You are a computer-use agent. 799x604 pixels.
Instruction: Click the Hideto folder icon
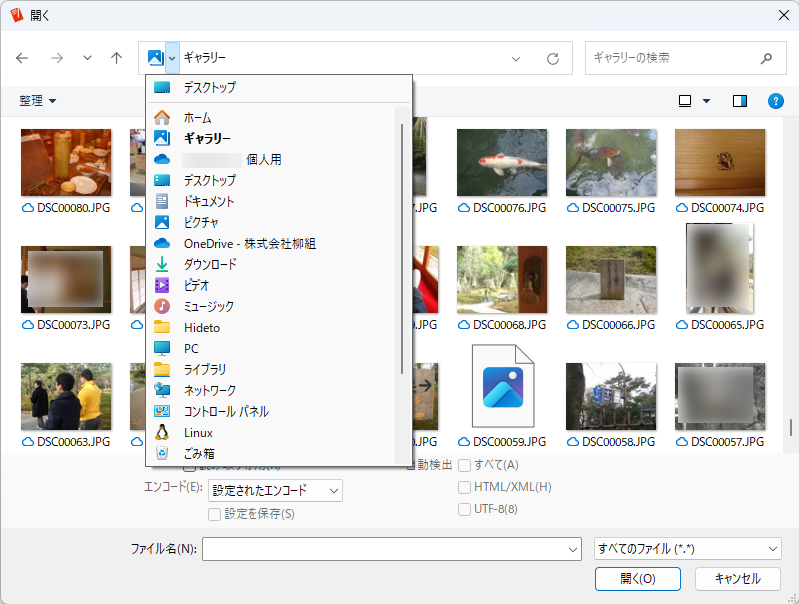(162, 327)
